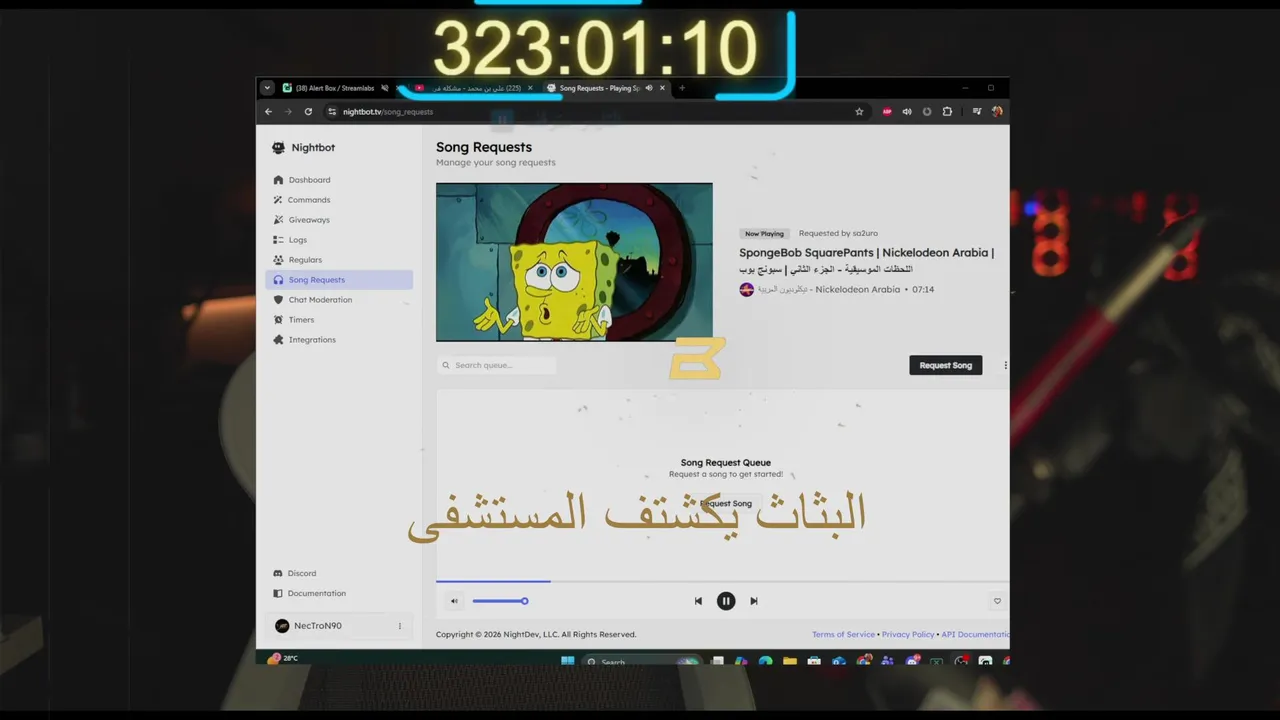Open File Explorer from the taskbar

[x=790, y=661]
